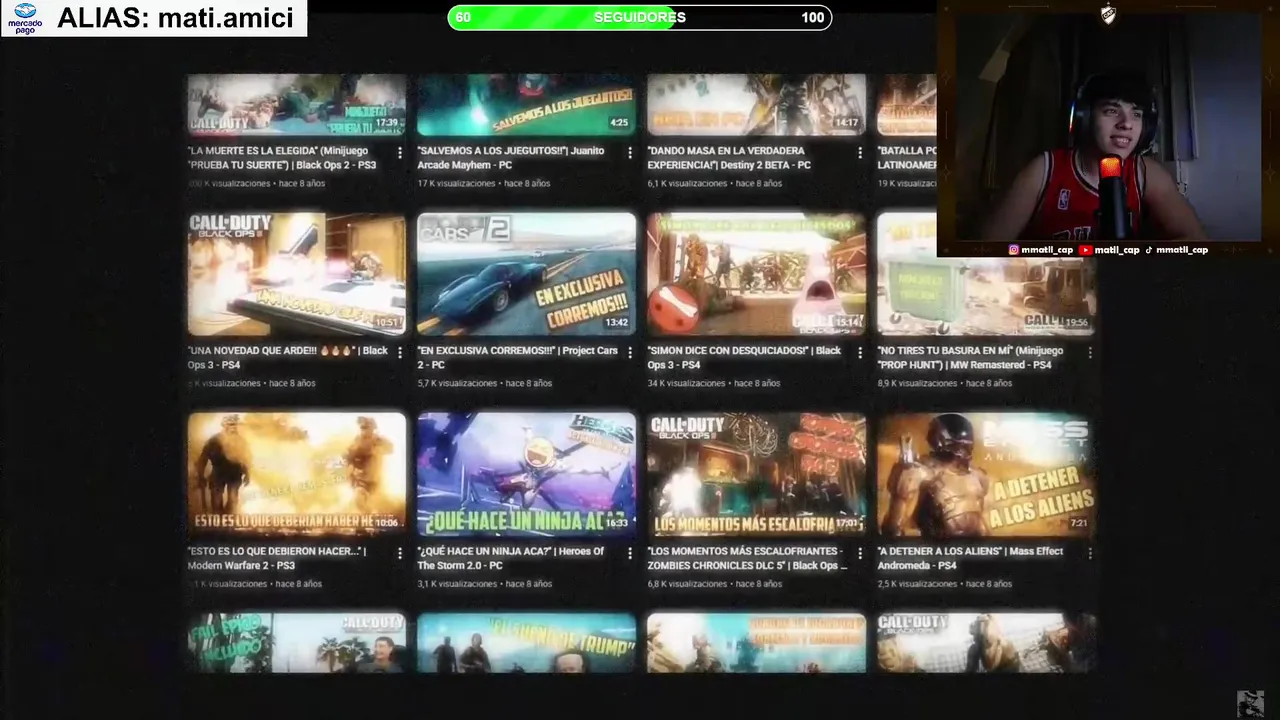The image size is (1280, 720).
Task: Open the Destiny 2 BETA thumbnail
Action: [757, 104]
